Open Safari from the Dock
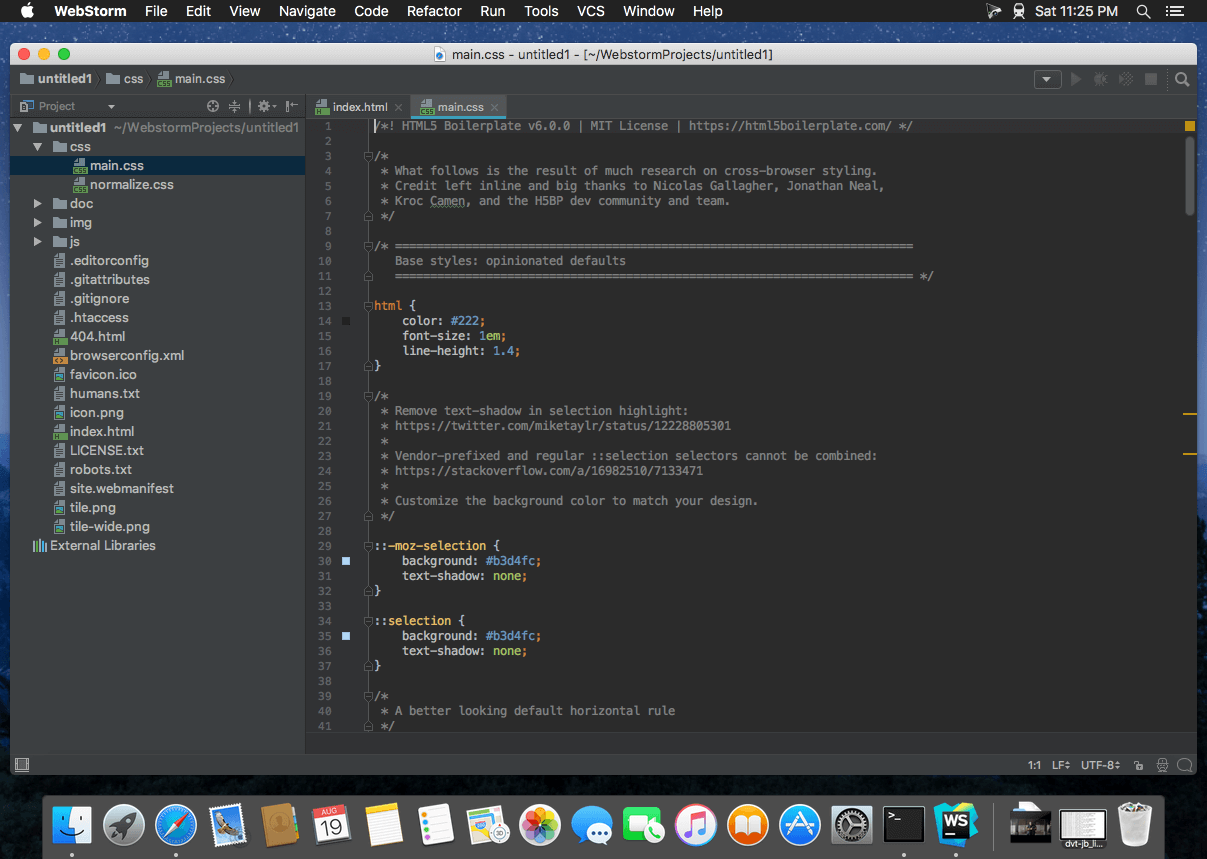Viewport: 1207px width, 859px height. tap(176, 824)
